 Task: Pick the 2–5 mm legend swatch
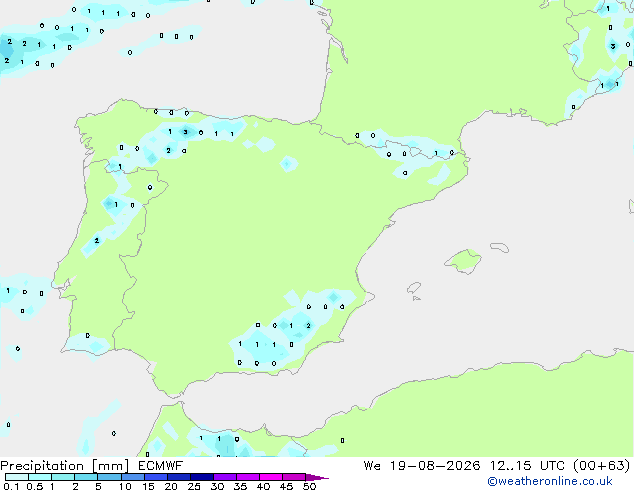tap(86, 477)
